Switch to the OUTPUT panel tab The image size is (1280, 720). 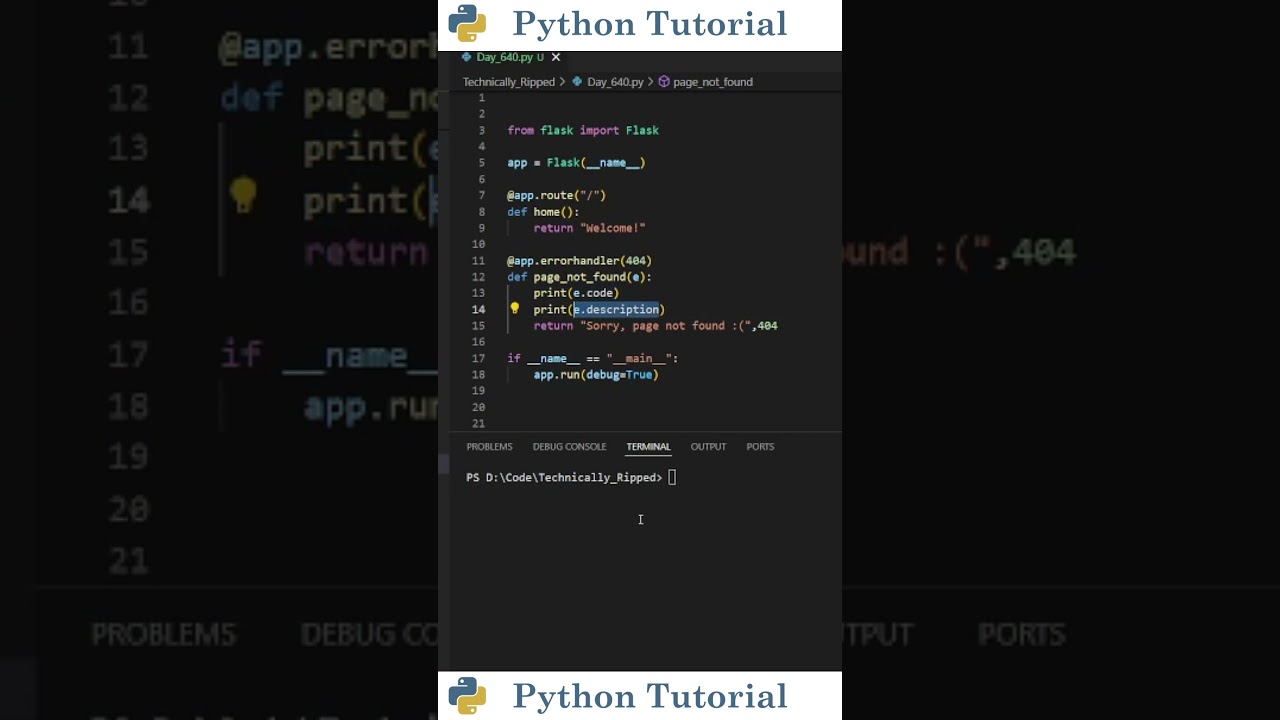(x=708, y=446)
